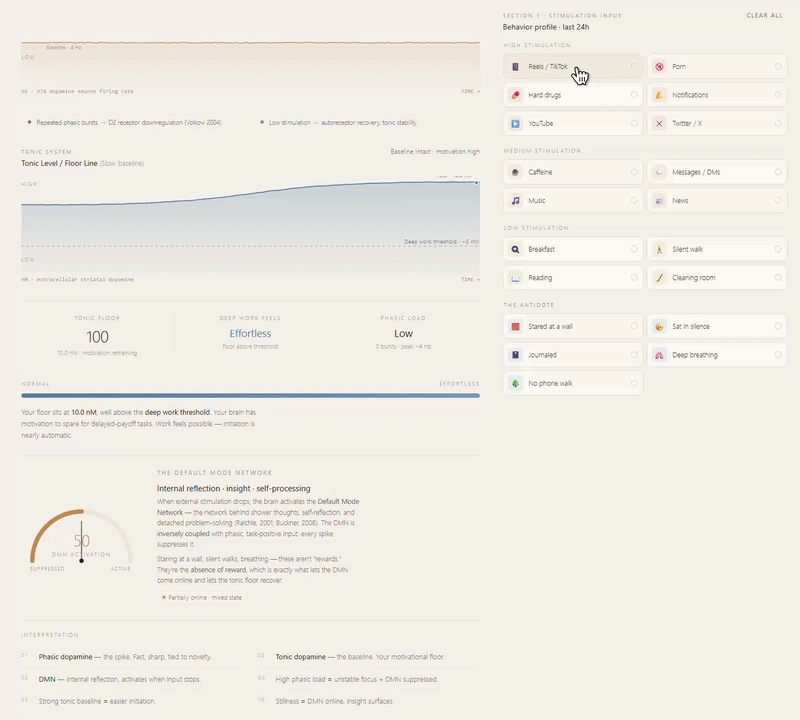Click the No phone walk tree icon

point(516,383)
